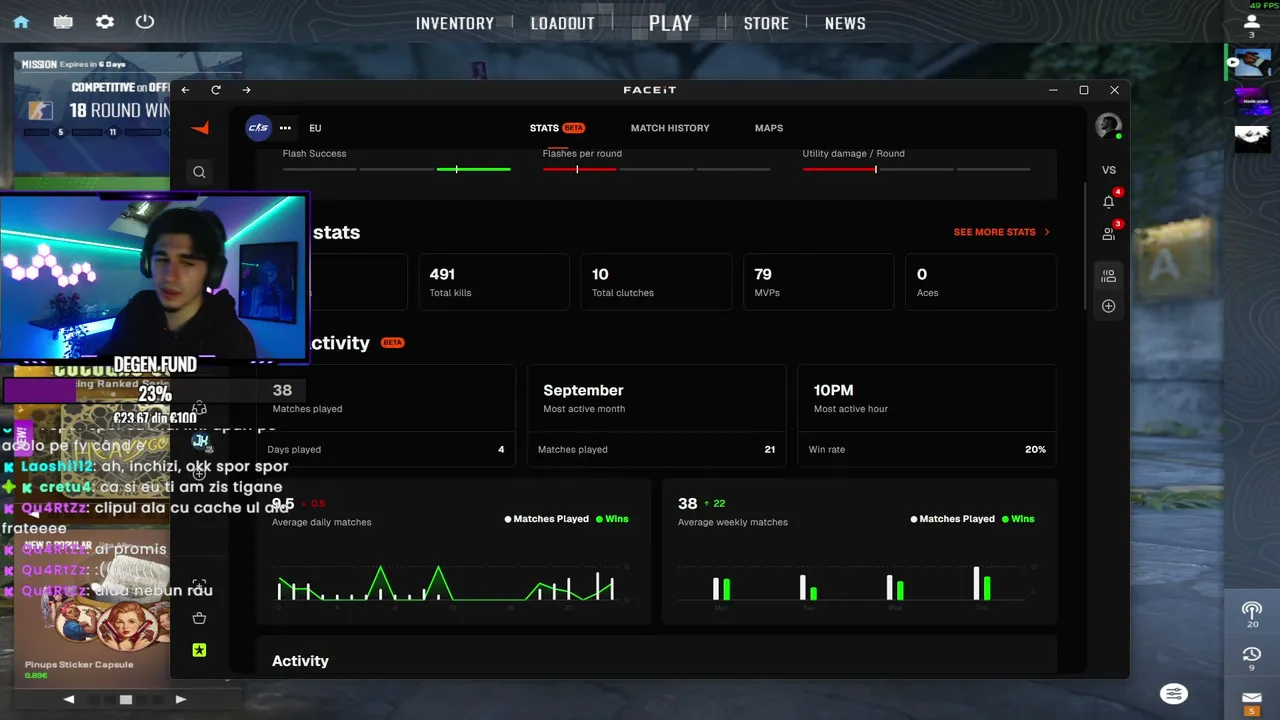Open the FACEIT shop basket icon
This screenshot has width=1280, height=720.
(199, 618)
